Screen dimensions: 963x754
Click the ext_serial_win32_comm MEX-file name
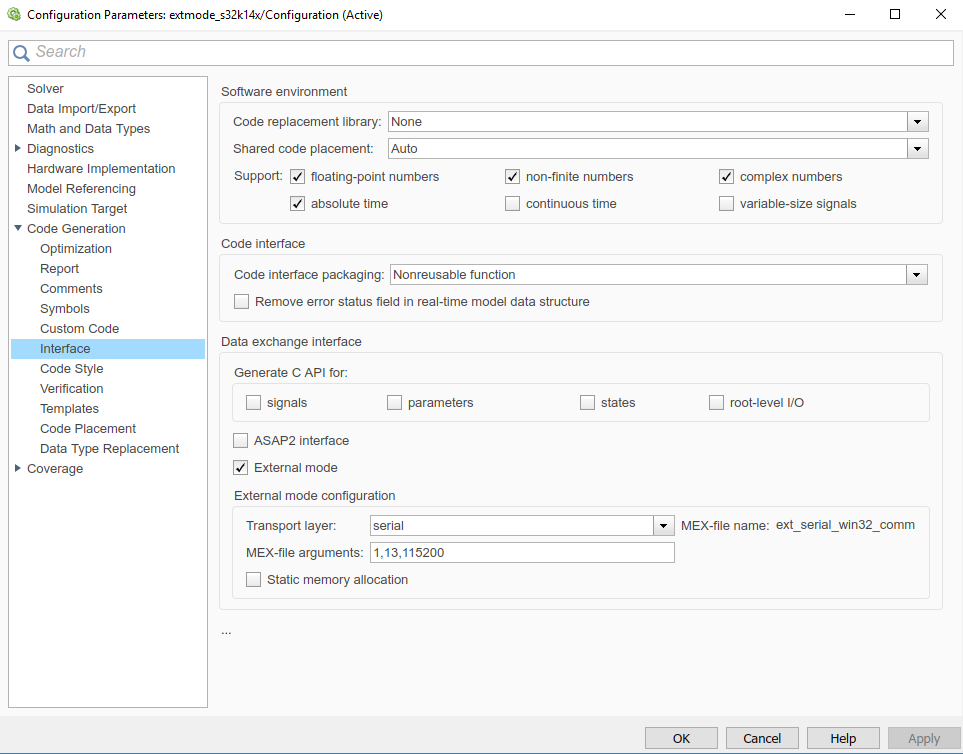(x=845, y=525)
